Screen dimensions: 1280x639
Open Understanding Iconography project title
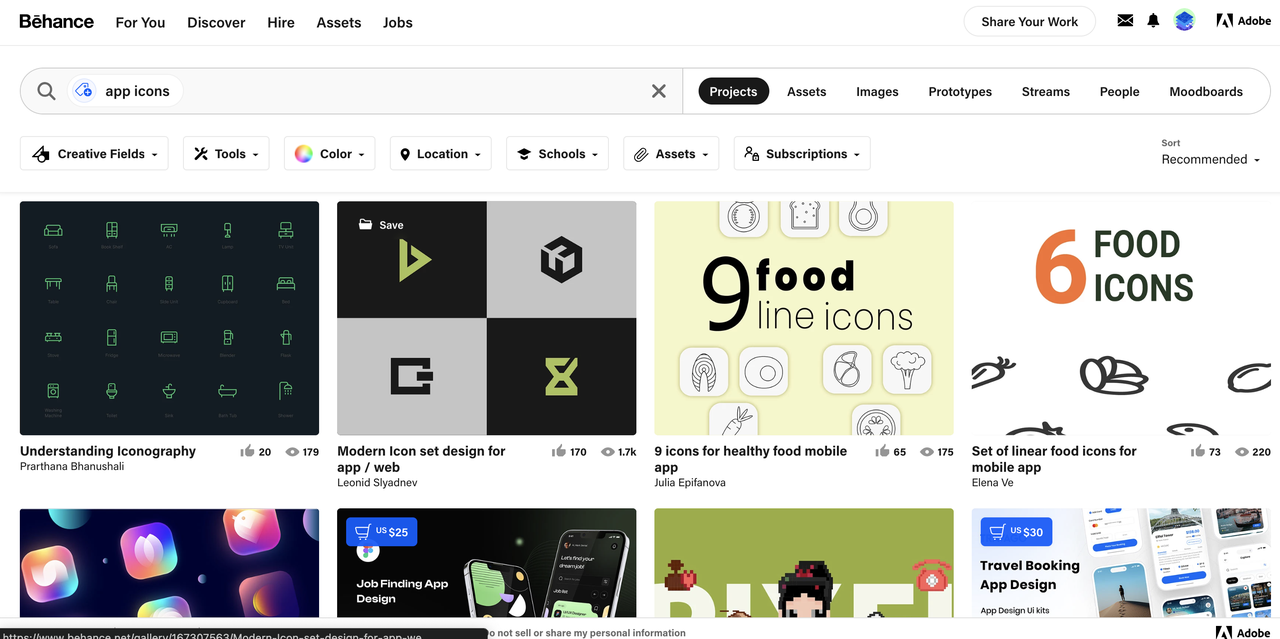coord(108,451)
